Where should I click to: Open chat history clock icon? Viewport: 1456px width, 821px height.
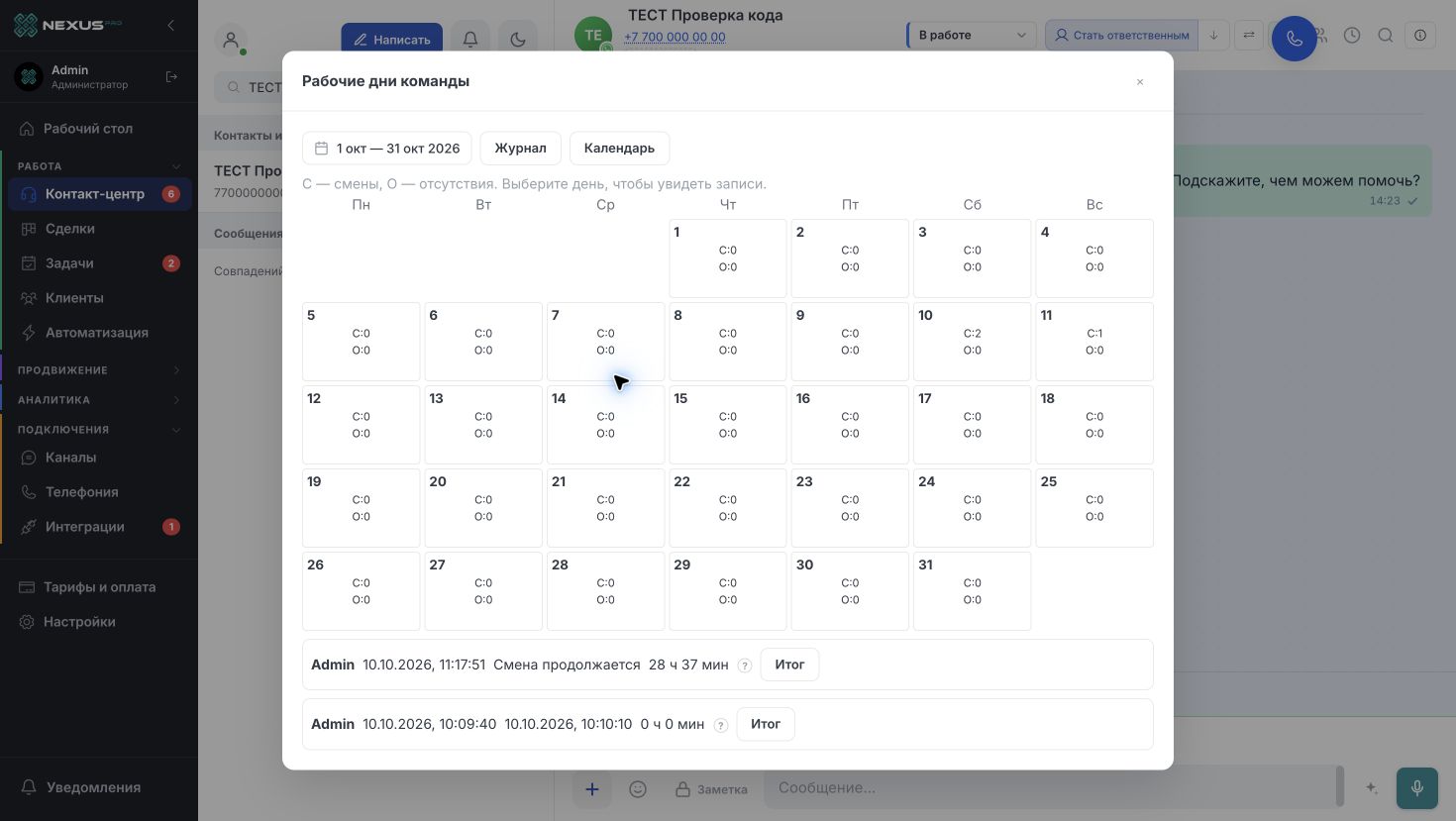click(x=1352, y=36)
